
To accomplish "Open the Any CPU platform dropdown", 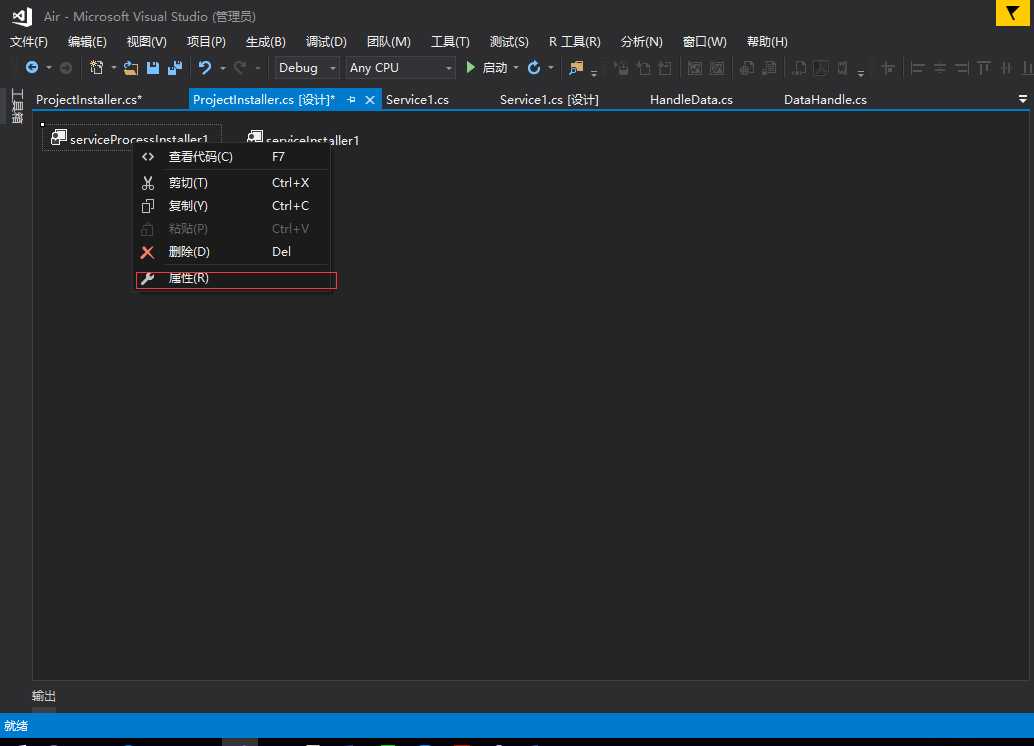I will coord(400,67).
